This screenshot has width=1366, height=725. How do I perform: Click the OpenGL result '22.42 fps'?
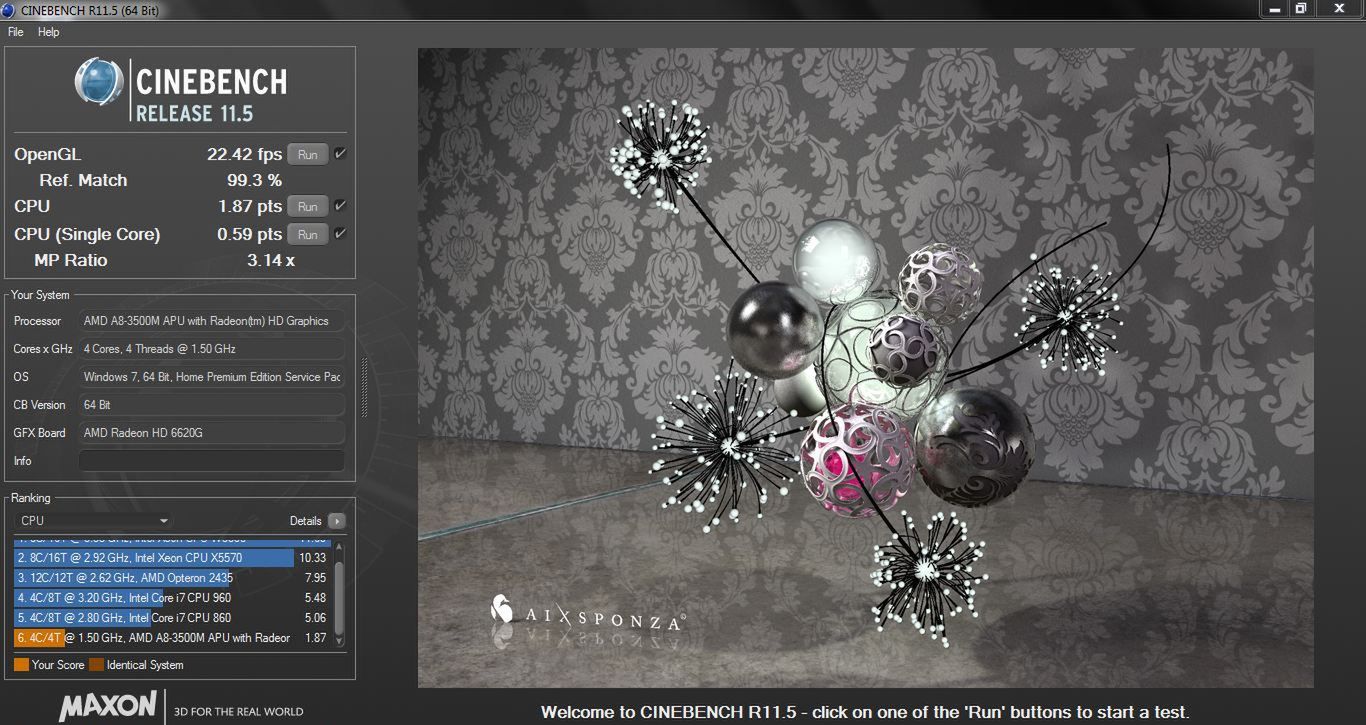click(x=244, y=155)
